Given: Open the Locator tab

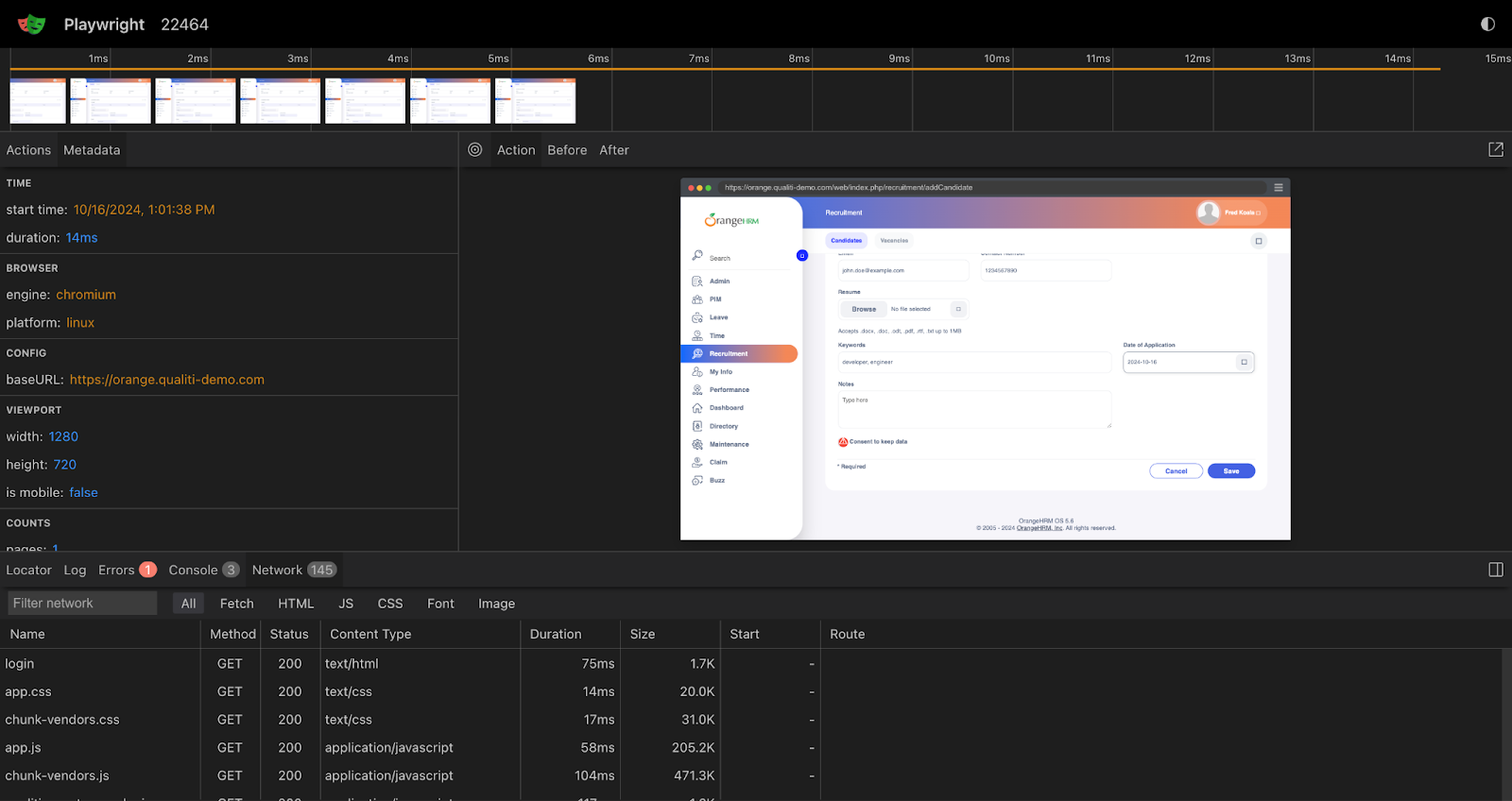Looking at the screenshot, I should click(x=28, y=571).
